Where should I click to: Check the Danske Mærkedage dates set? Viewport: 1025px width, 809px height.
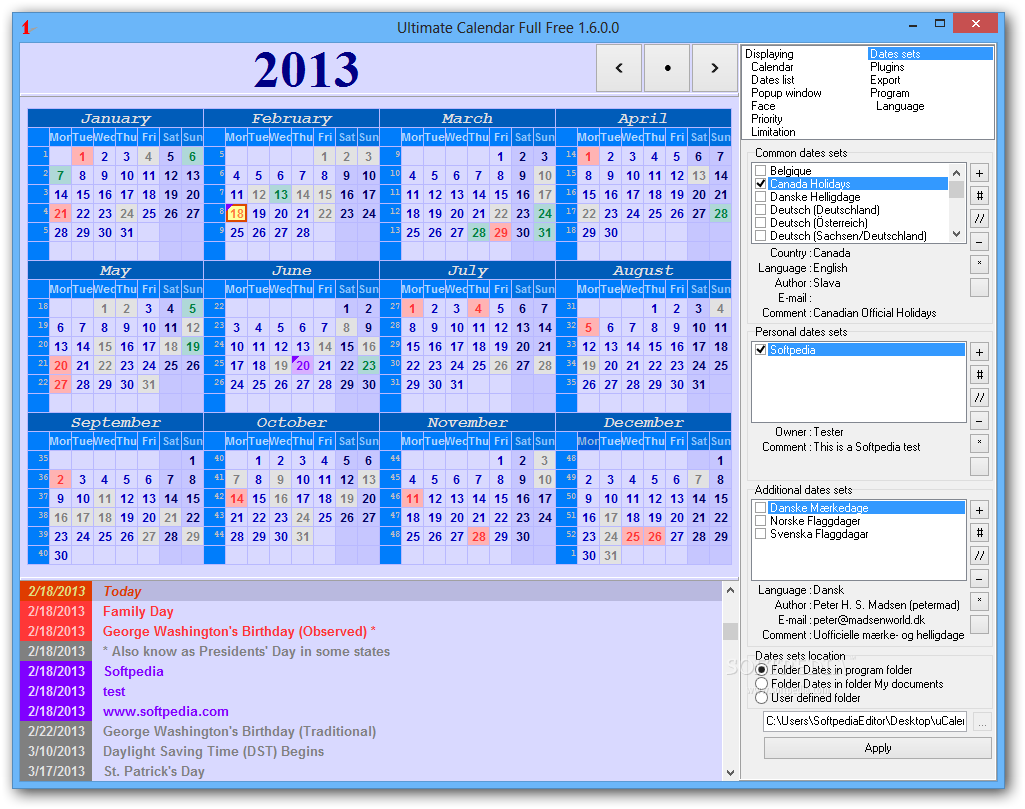pyautogui.click(x=760, y=508)
